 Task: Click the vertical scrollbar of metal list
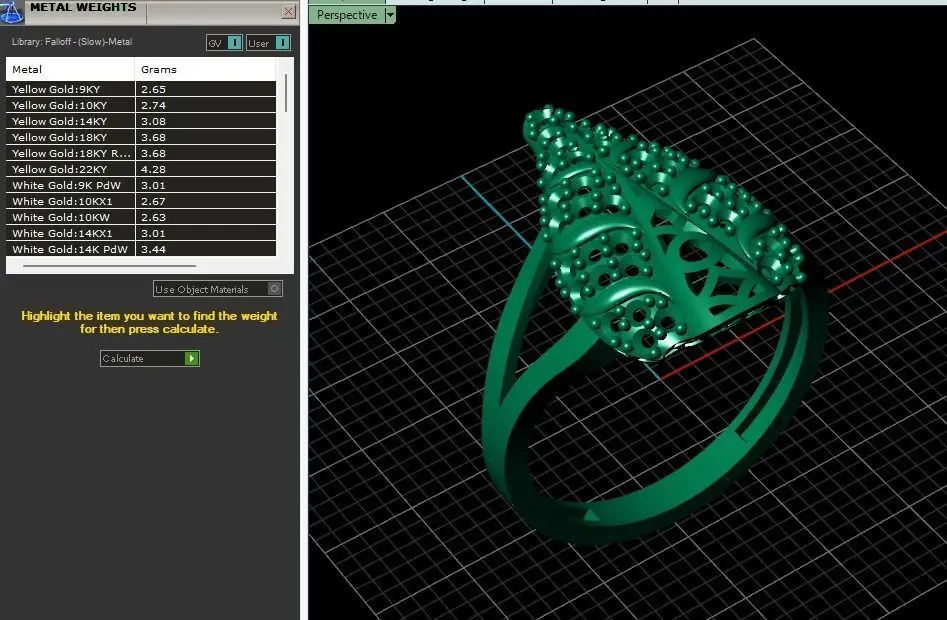pos(286,93)
